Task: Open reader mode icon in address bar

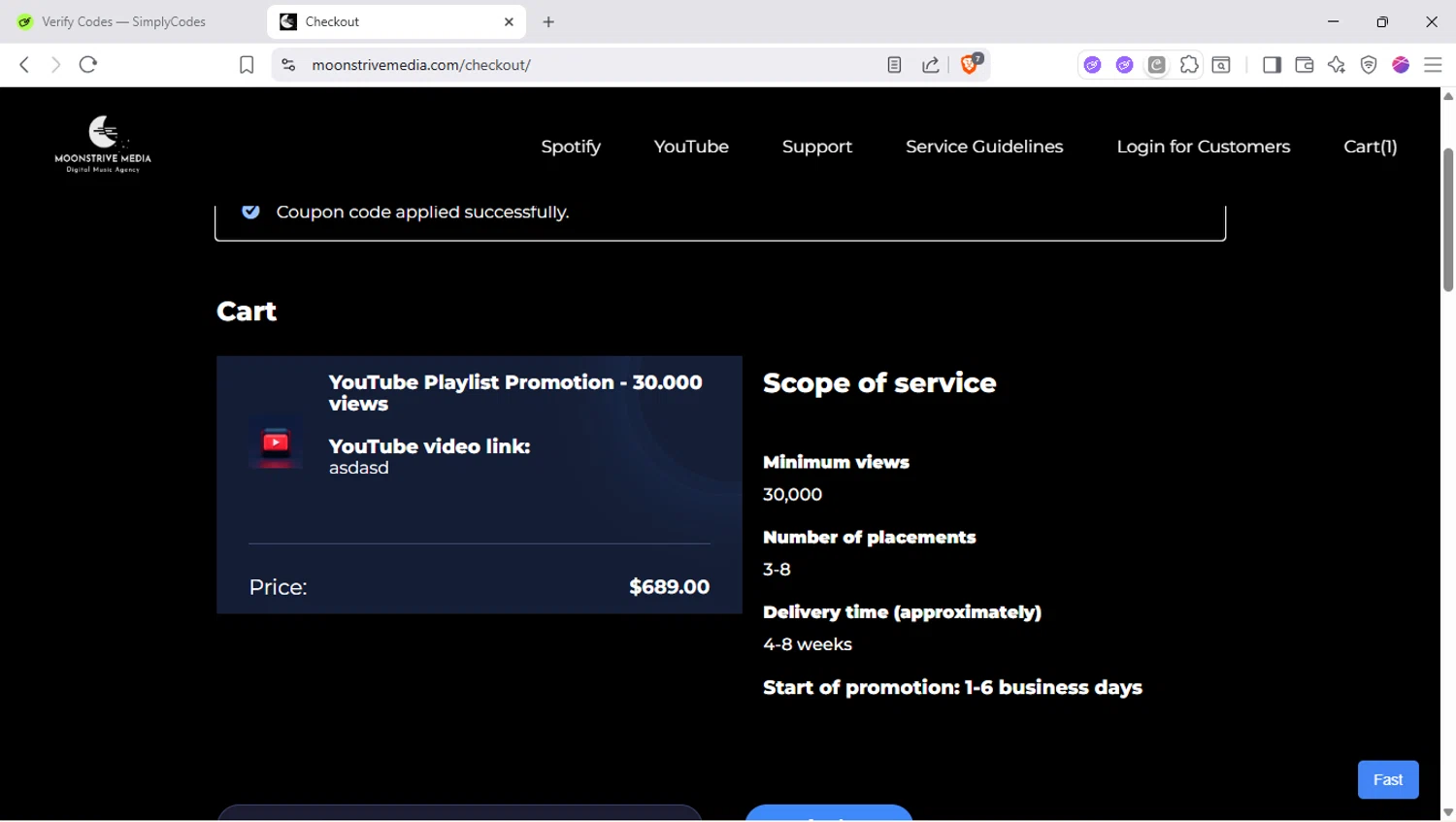Action: coord(894,65)
